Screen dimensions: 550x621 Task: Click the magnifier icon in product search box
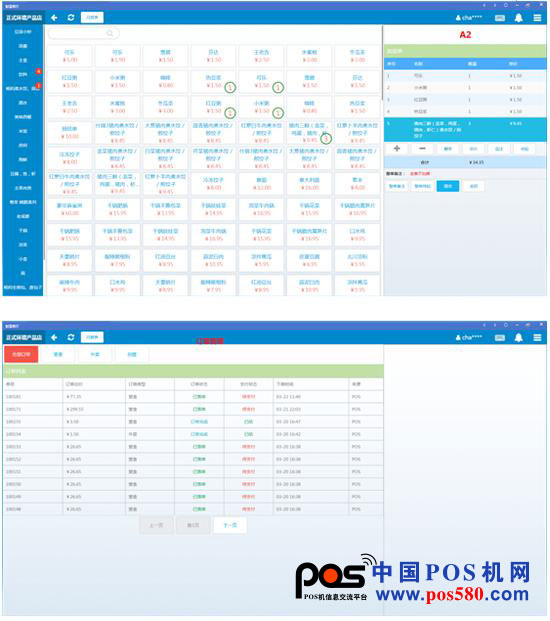pyautogui.click(x=110, y=33)
